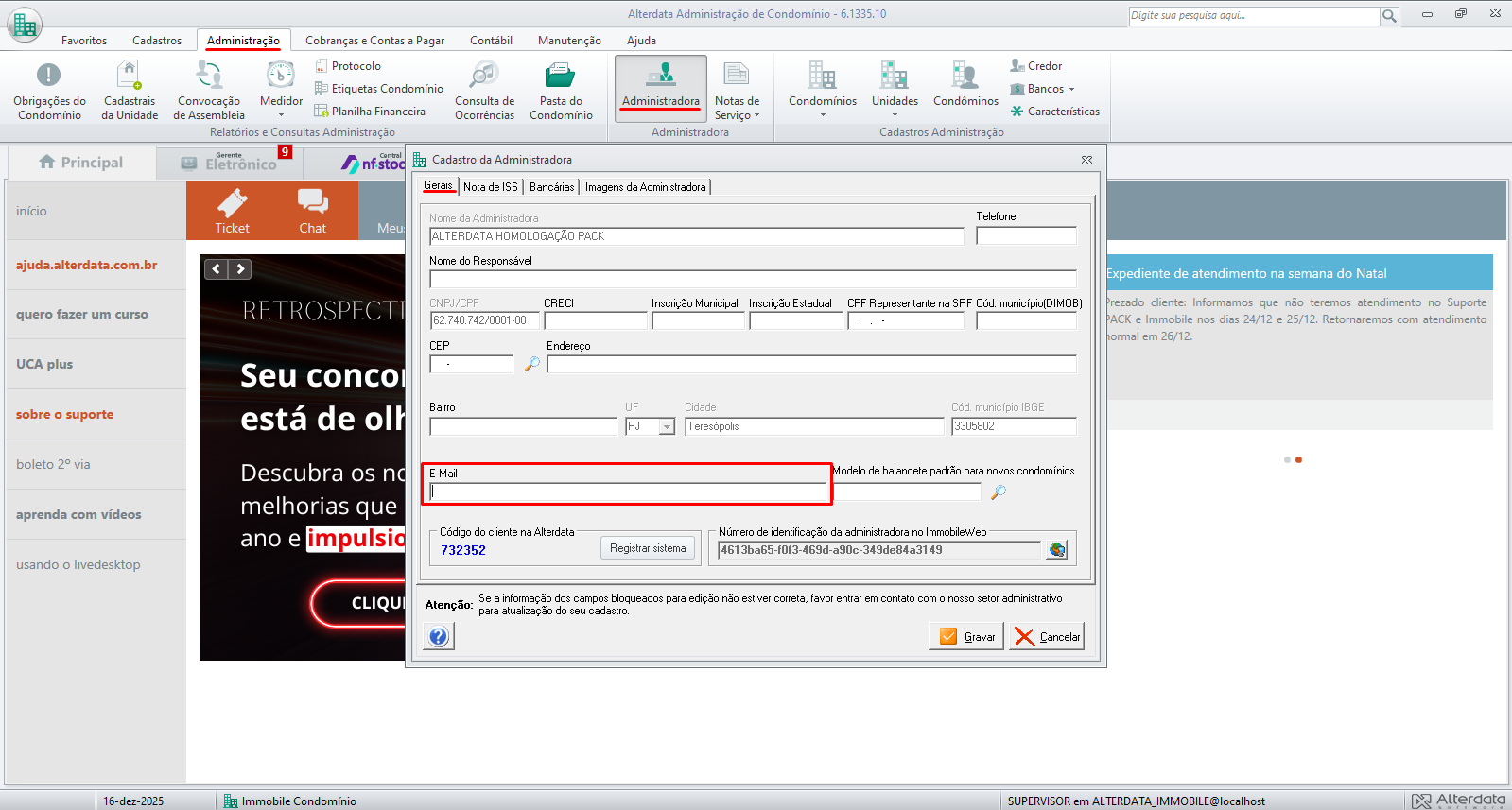This screenshot has width=1512, height=810.
Task: Close the Cadastro da Administradora dialog
Action: tap(1087, 160)
